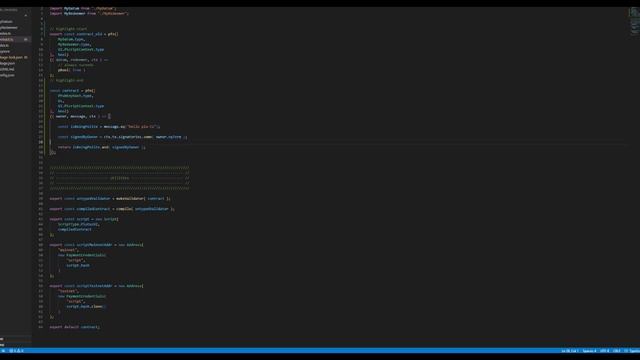
Task: Click the 'return isBeingPolite.and' line
Action: click(x=101, y=147)
